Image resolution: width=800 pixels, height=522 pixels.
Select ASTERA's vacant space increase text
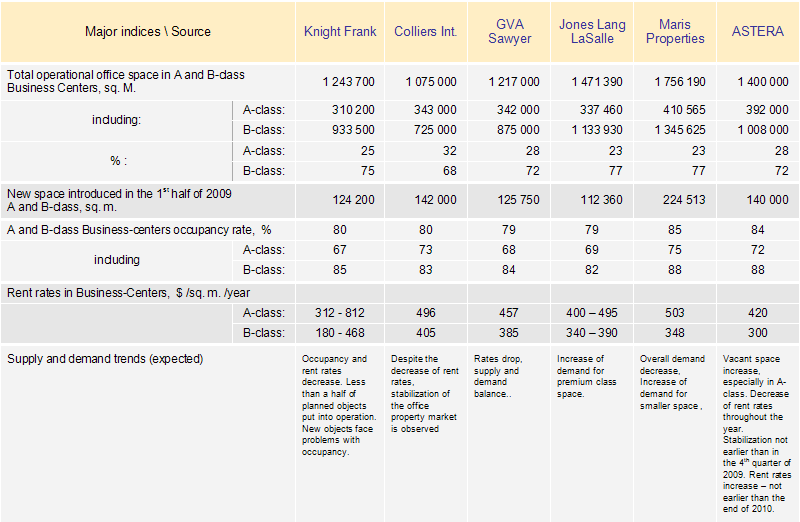tap(757, 434)
